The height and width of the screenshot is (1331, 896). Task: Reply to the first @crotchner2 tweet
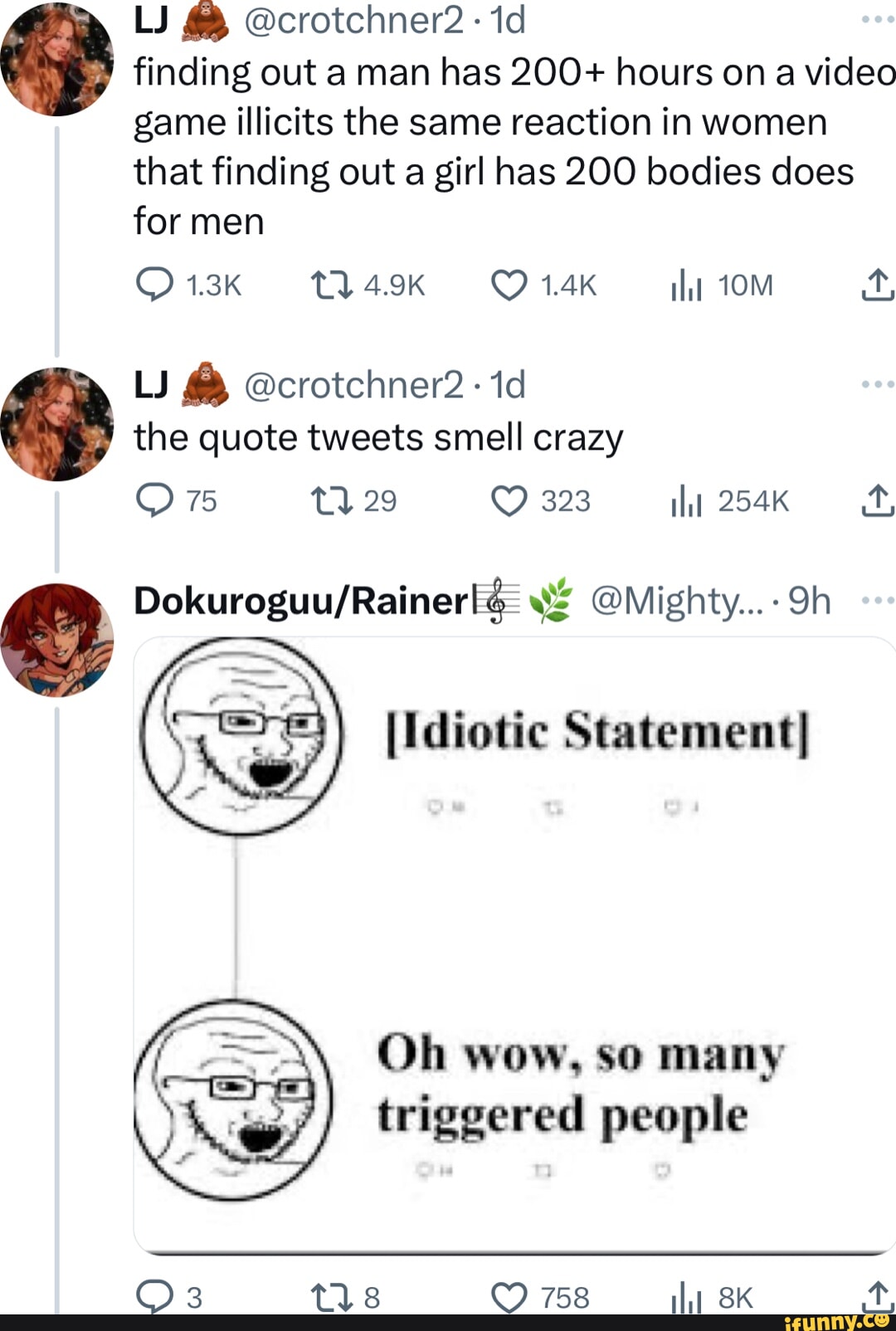coord(154,283)
